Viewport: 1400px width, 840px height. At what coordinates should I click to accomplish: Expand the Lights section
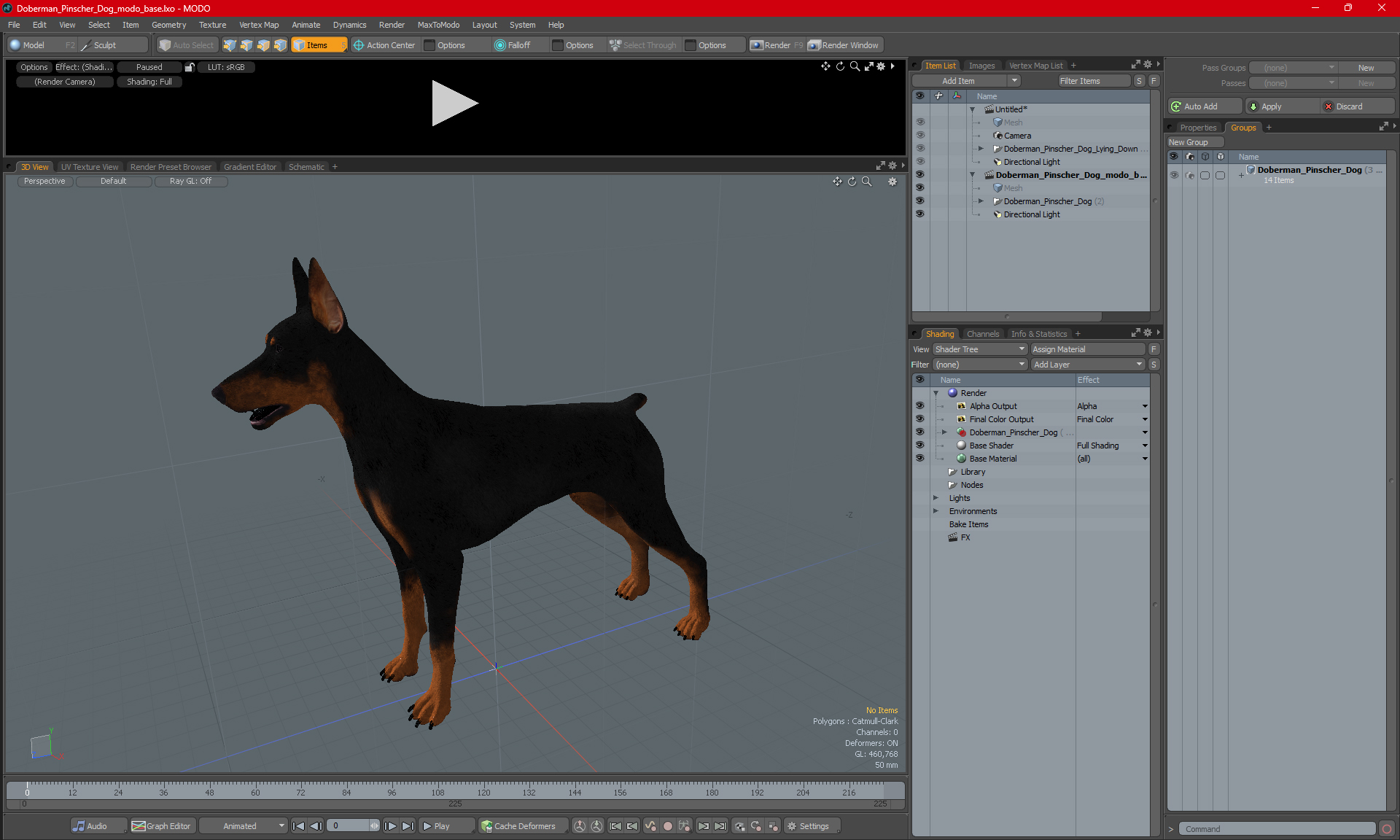(936, 498)
